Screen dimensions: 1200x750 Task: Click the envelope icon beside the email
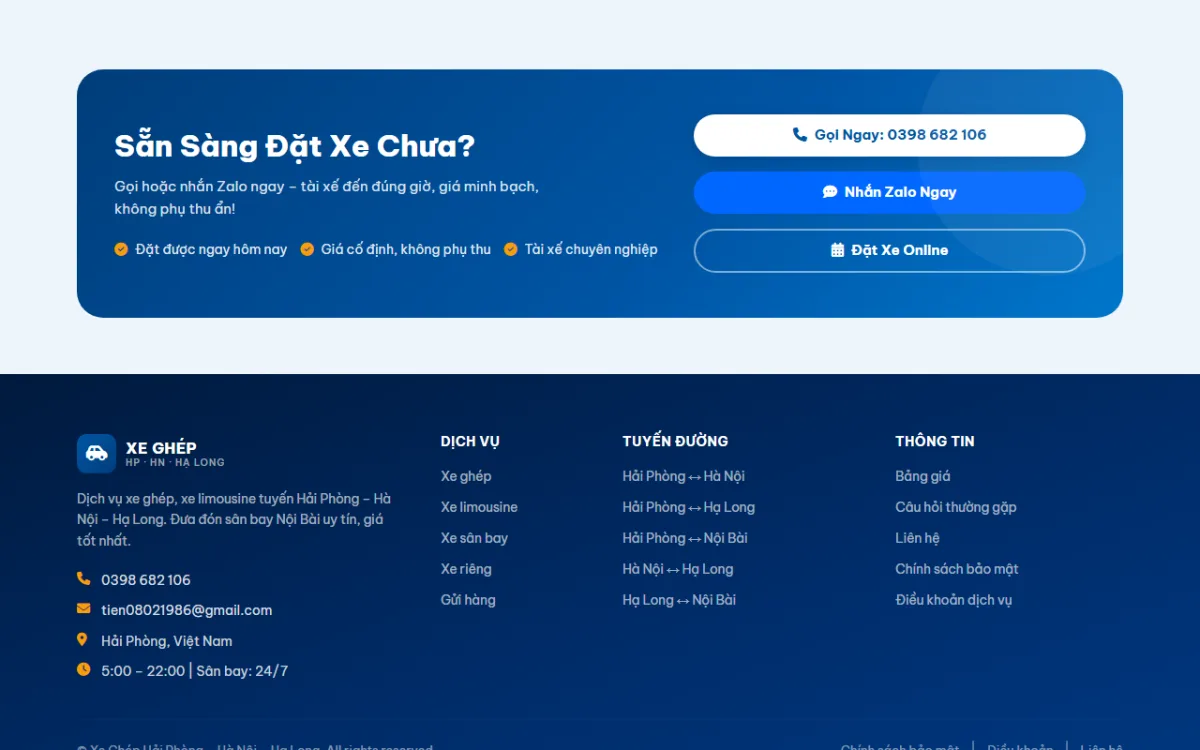point(83,609)
